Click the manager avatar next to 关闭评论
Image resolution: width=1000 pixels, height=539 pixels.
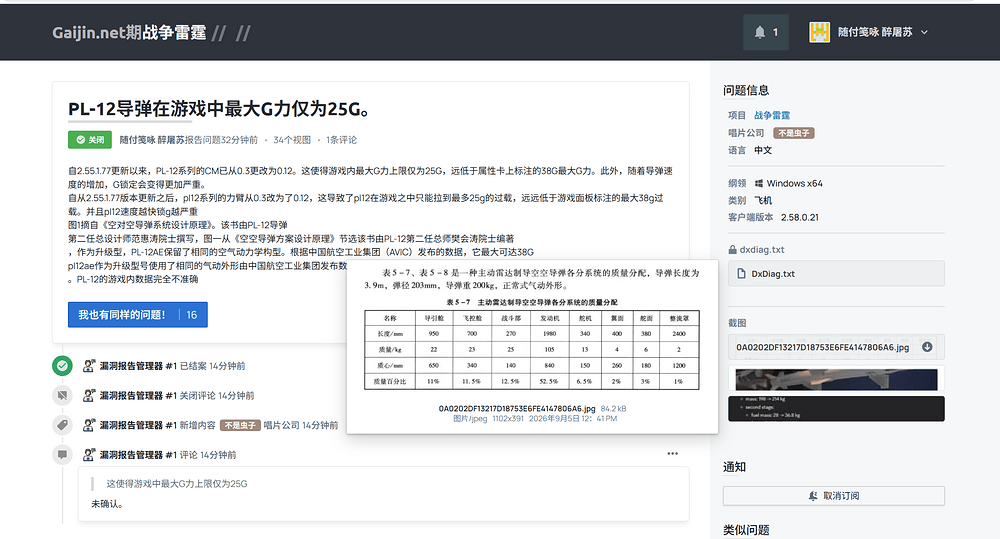pyautogui.click(x=89, y=395)
